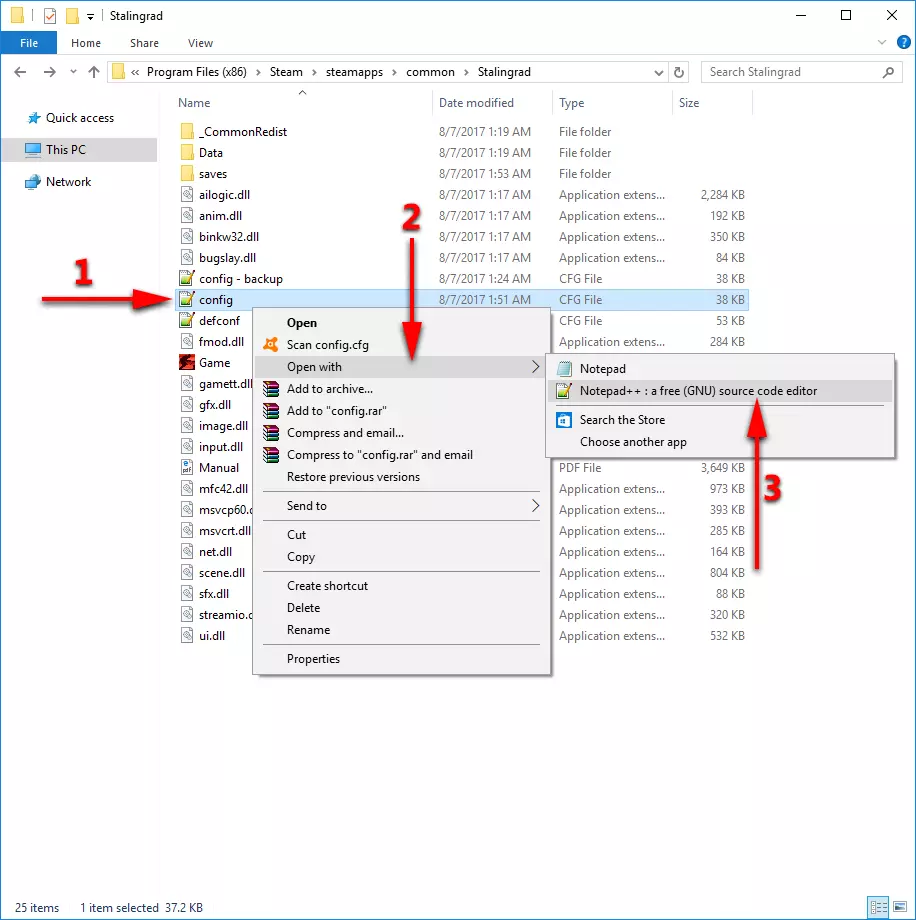This screenshot has height=920, width=916.
Task: Select the Manual PDF icon
Action: click(187, 468)
